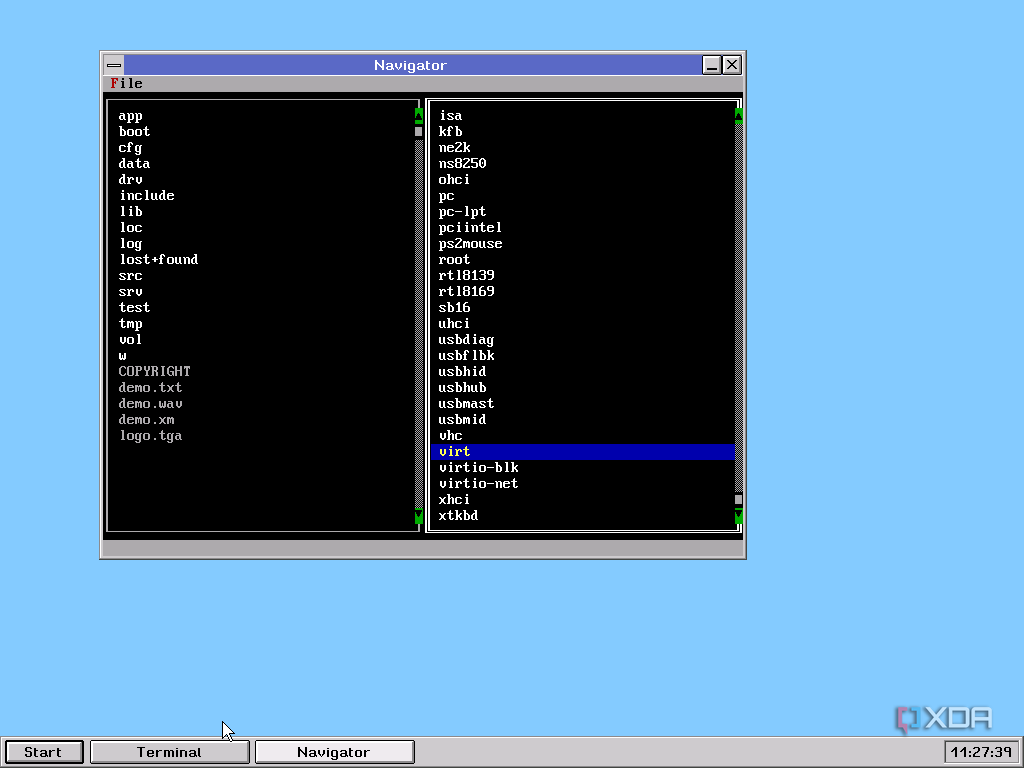Select the src directory

[131, 276]
